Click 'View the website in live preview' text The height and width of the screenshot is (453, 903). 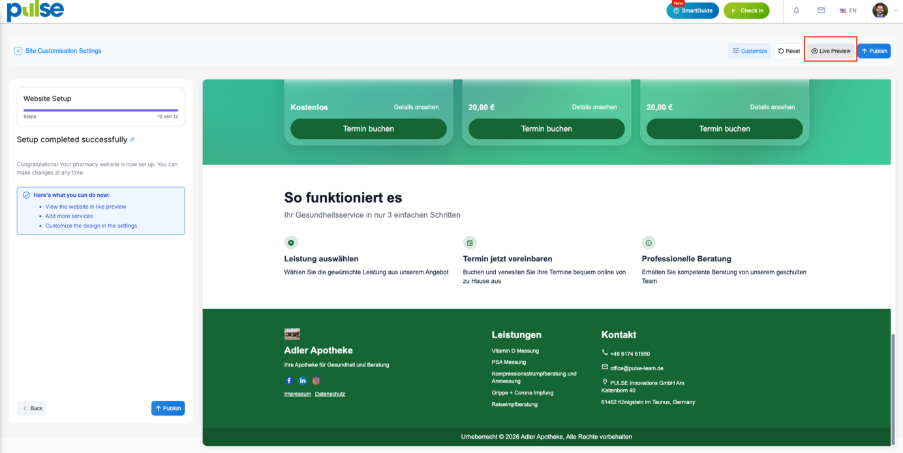click(x=86, y=206)
